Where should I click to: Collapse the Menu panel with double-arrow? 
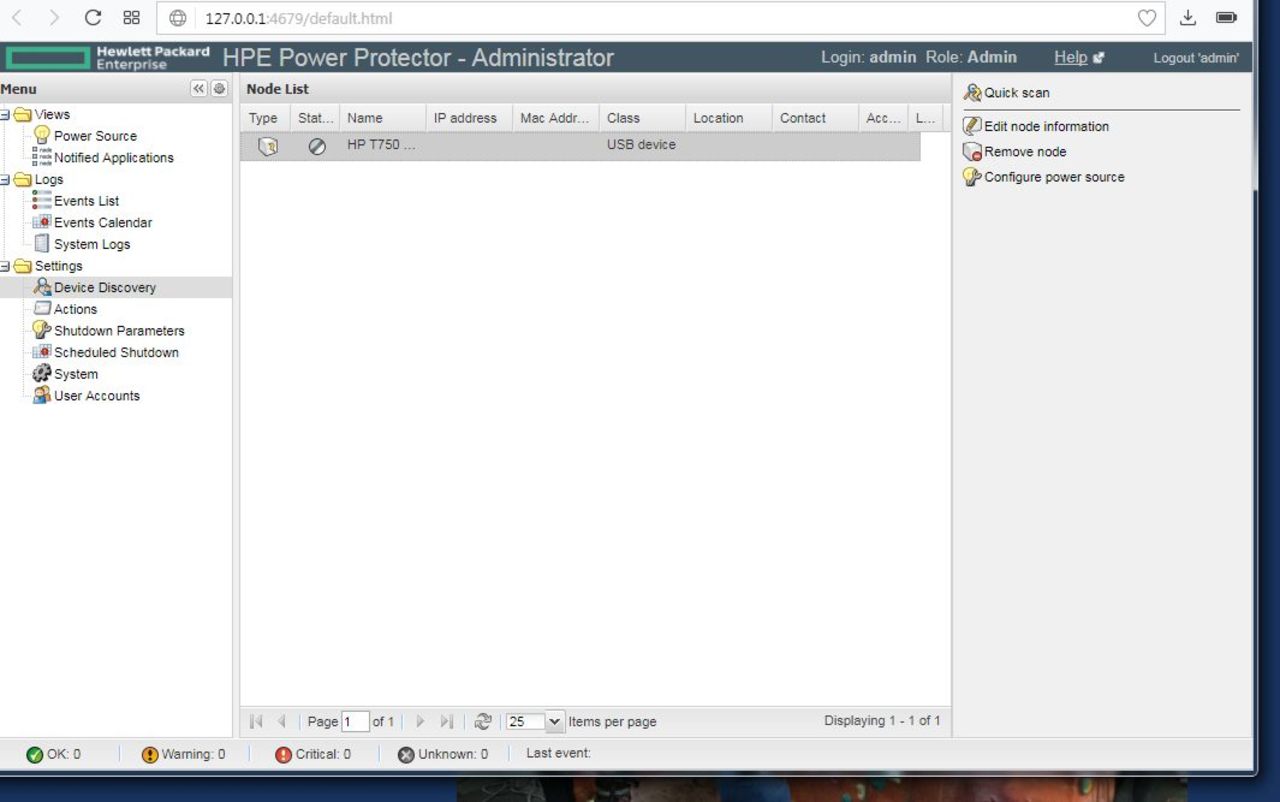[x=199, y=89]
